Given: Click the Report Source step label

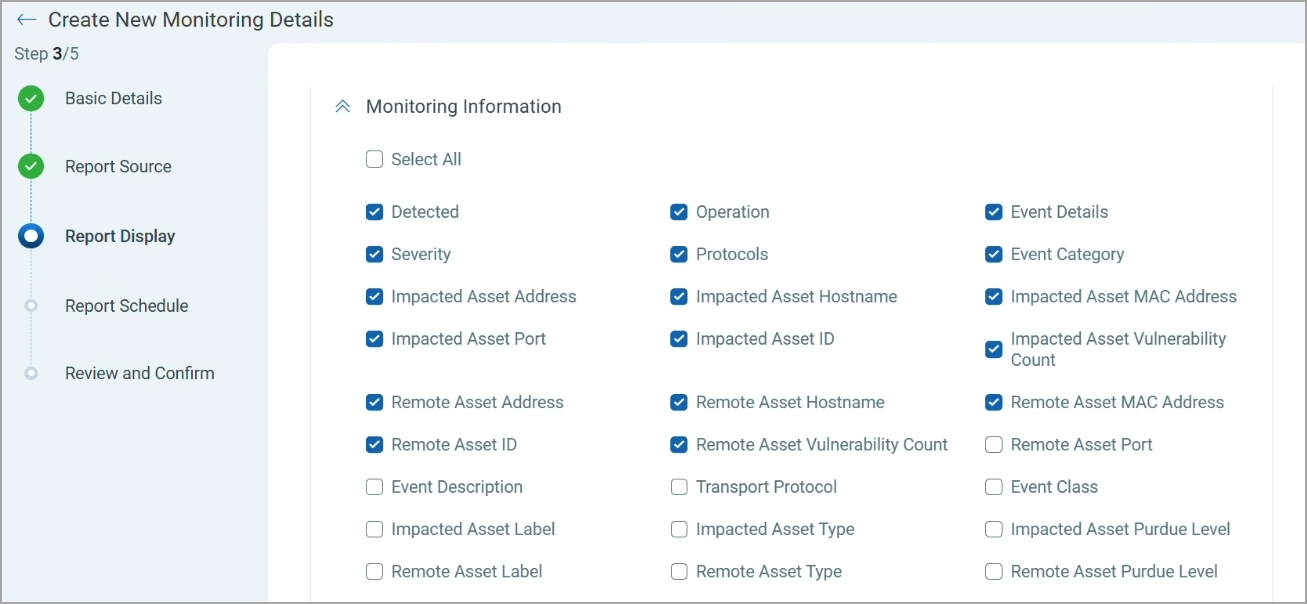Looking at the screenshot, I should (118, 166).
